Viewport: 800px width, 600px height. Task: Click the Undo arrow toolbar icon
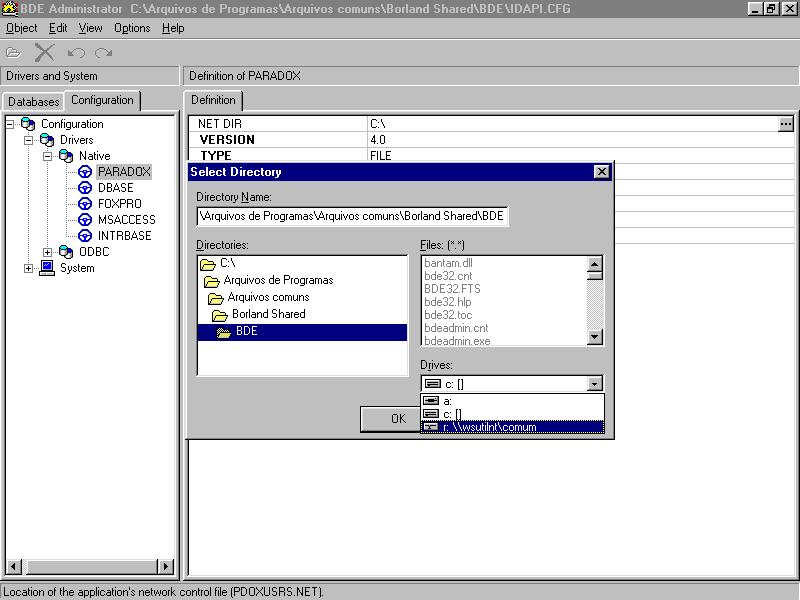pos(76,53)
